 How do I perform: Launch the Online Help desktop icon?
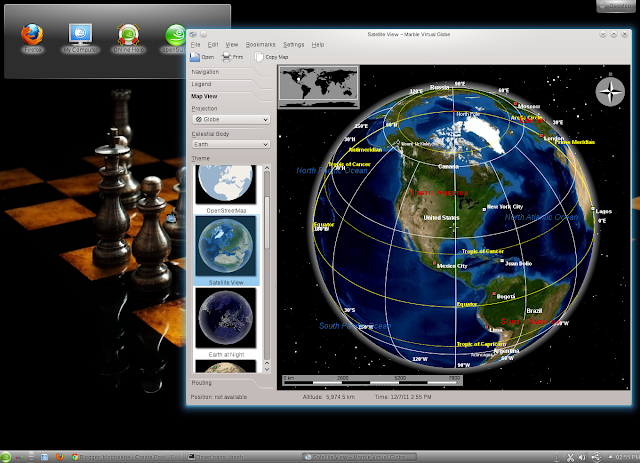tap(129, 38)
